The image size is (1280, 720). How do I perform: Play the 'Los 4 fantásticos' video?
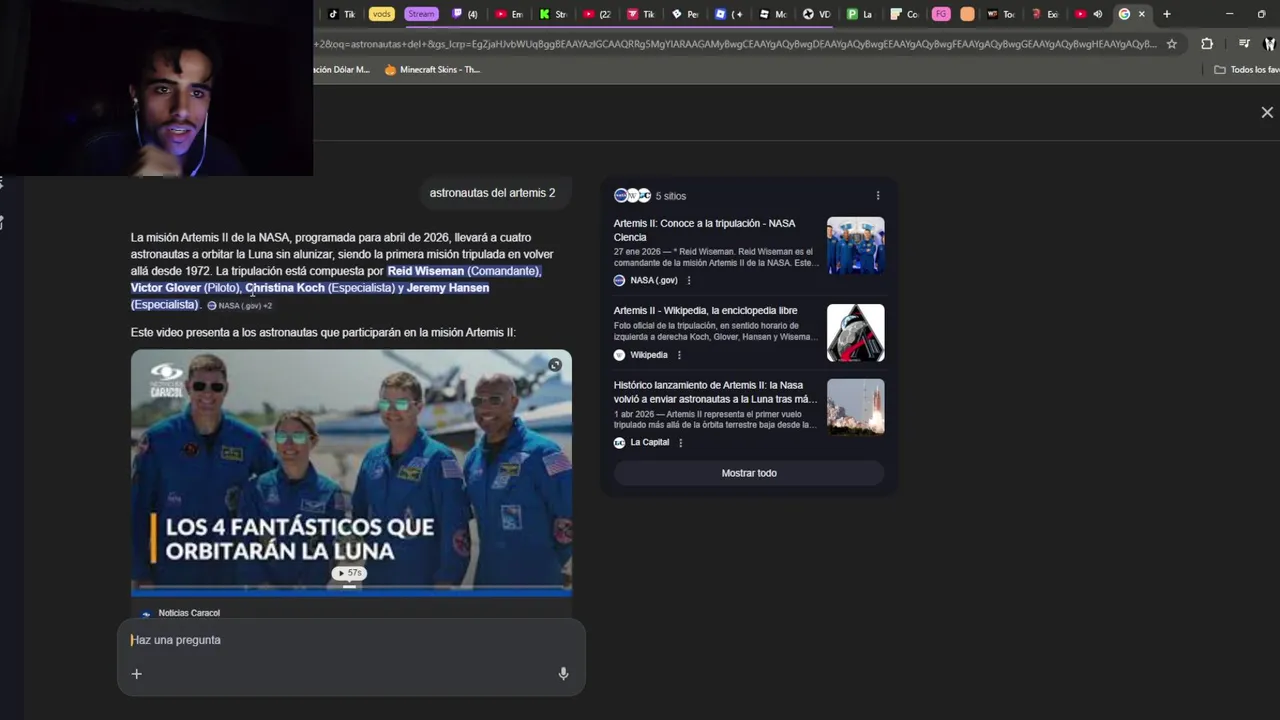coord(351,471)
